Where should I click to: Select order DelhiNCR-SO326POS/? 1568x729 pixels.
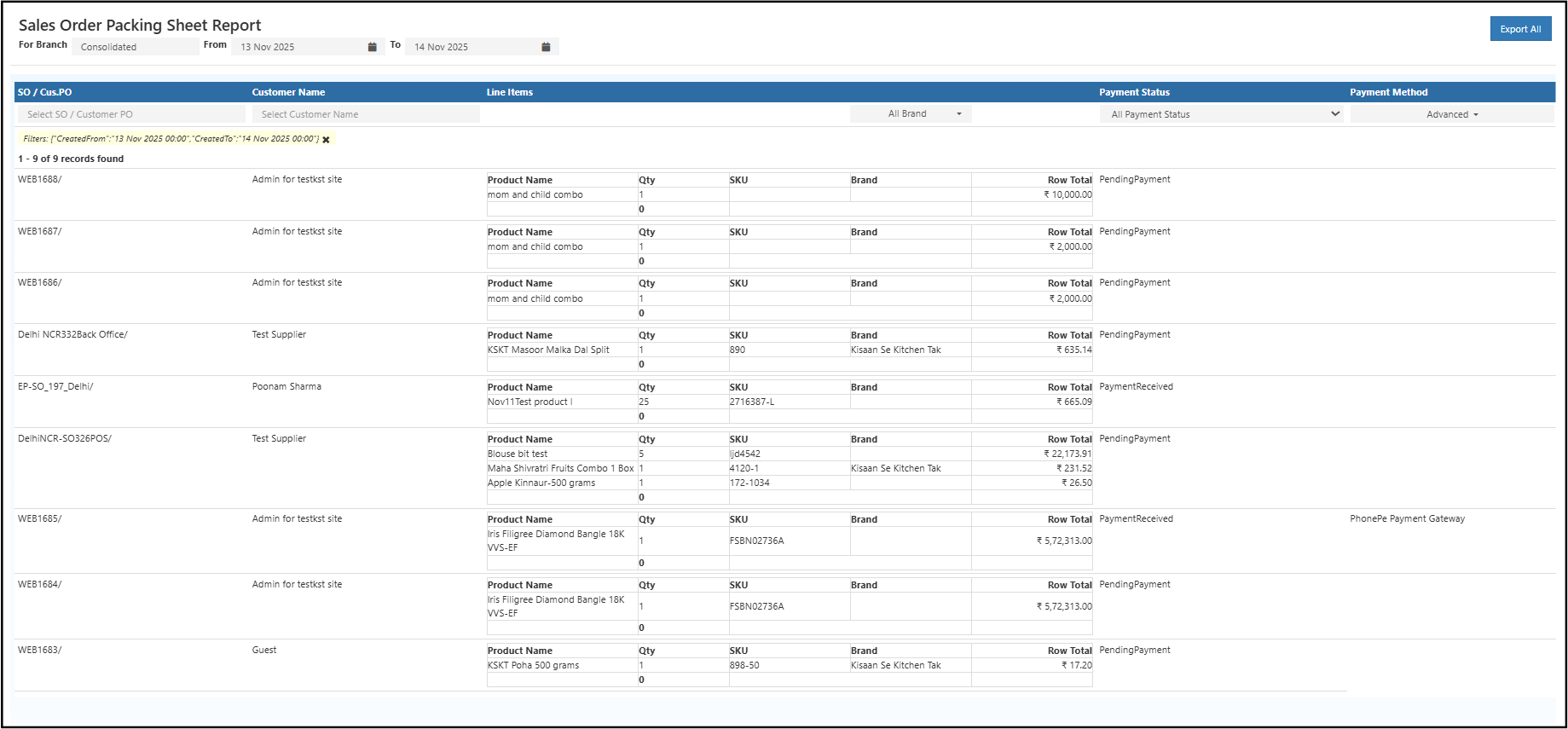point(65,438)
